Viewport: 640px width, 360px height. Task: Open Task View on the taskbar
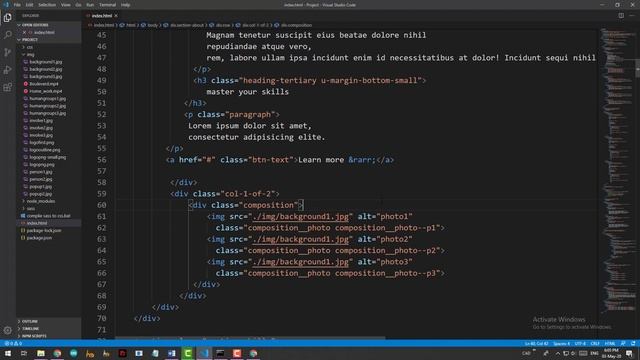(x=24, y=353)
